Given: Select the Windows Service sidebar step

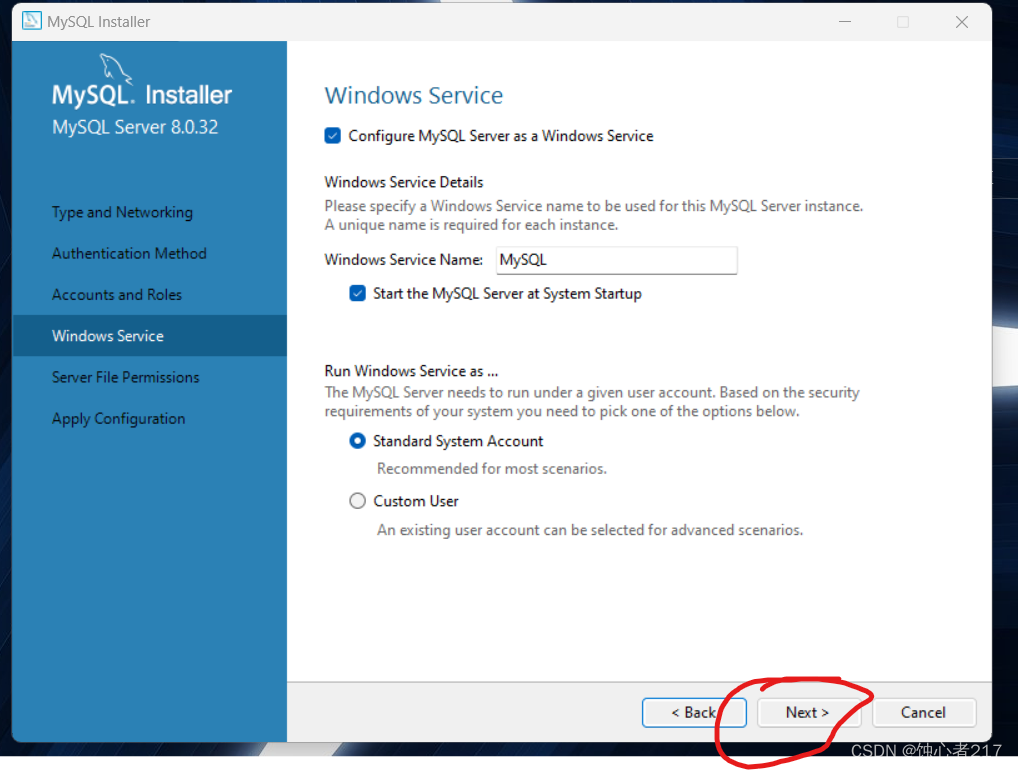Looking at the screenshot, I should [x=149, y=336].
